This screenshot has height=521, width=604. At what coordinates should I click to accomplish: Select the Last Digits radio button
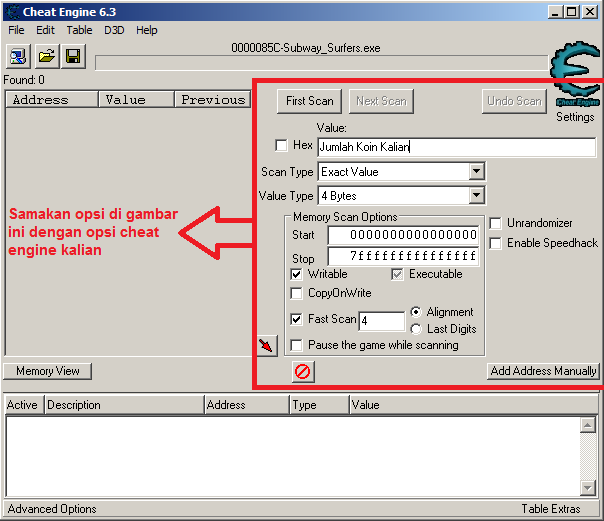point(416,329)
